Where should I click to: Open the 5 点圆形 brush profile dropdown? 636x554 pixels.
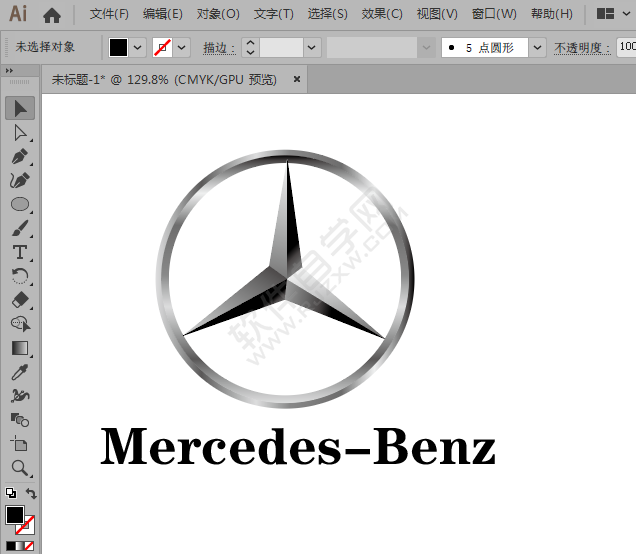click(x=537, y=47)
